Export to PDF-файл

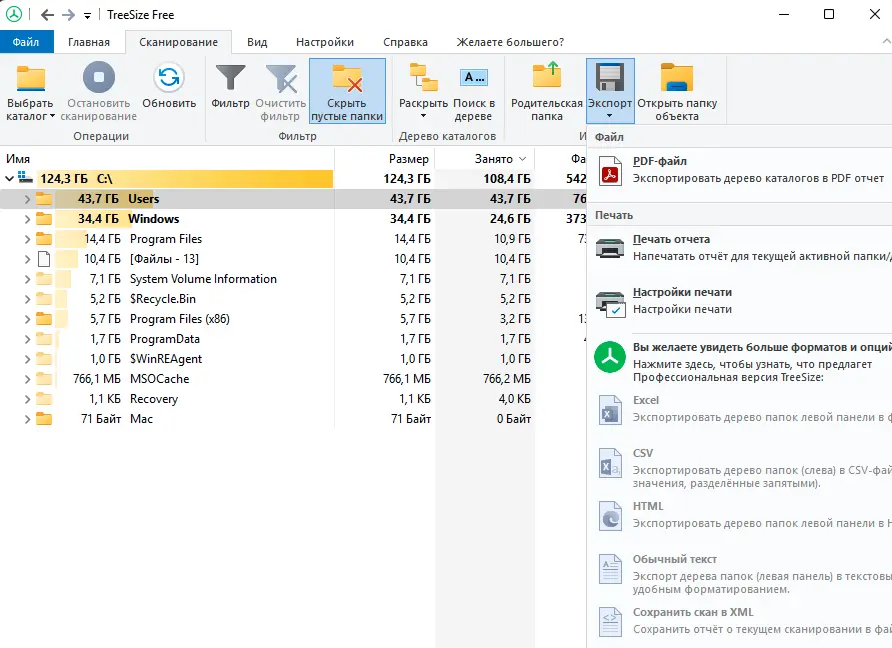740,170
